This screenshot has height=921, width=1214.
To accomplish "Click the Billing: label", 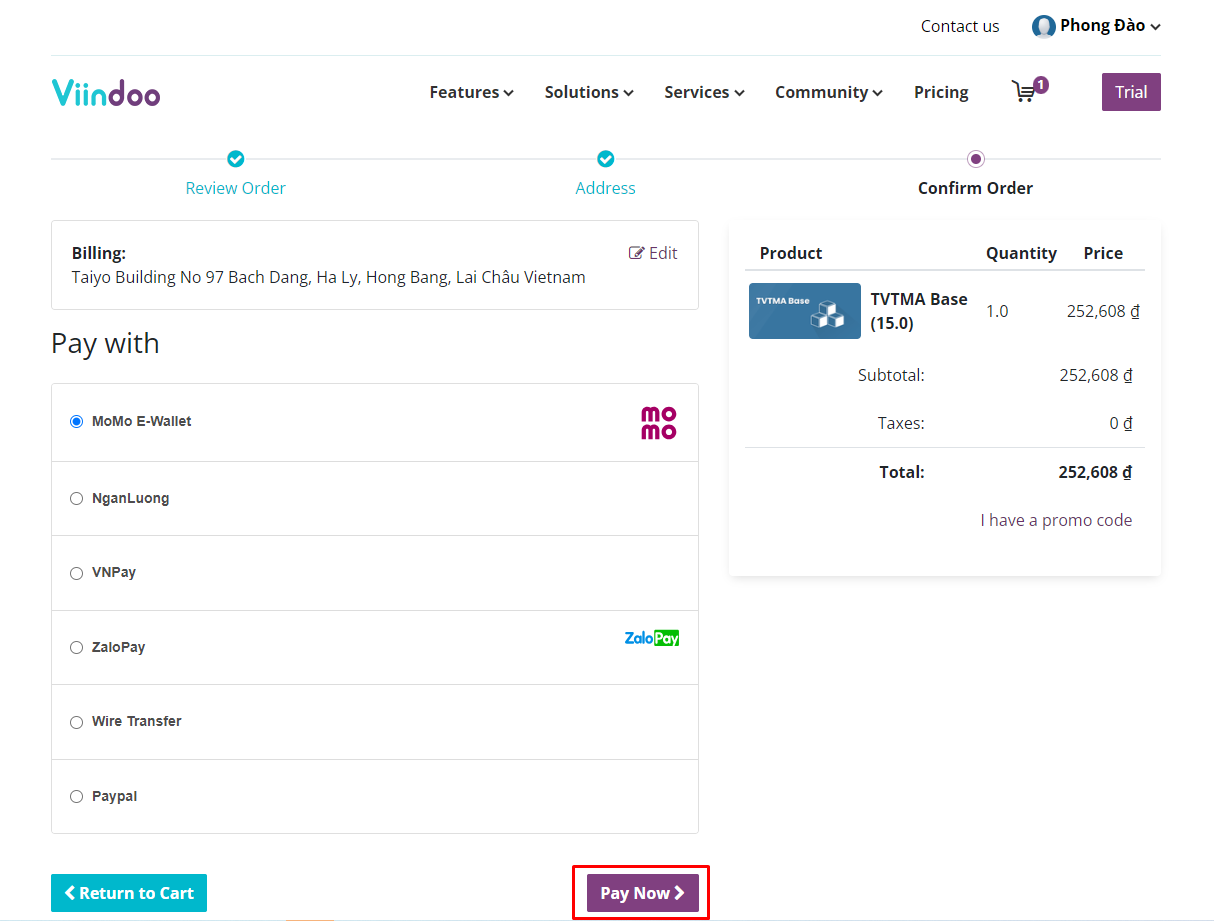I will 99,253.
